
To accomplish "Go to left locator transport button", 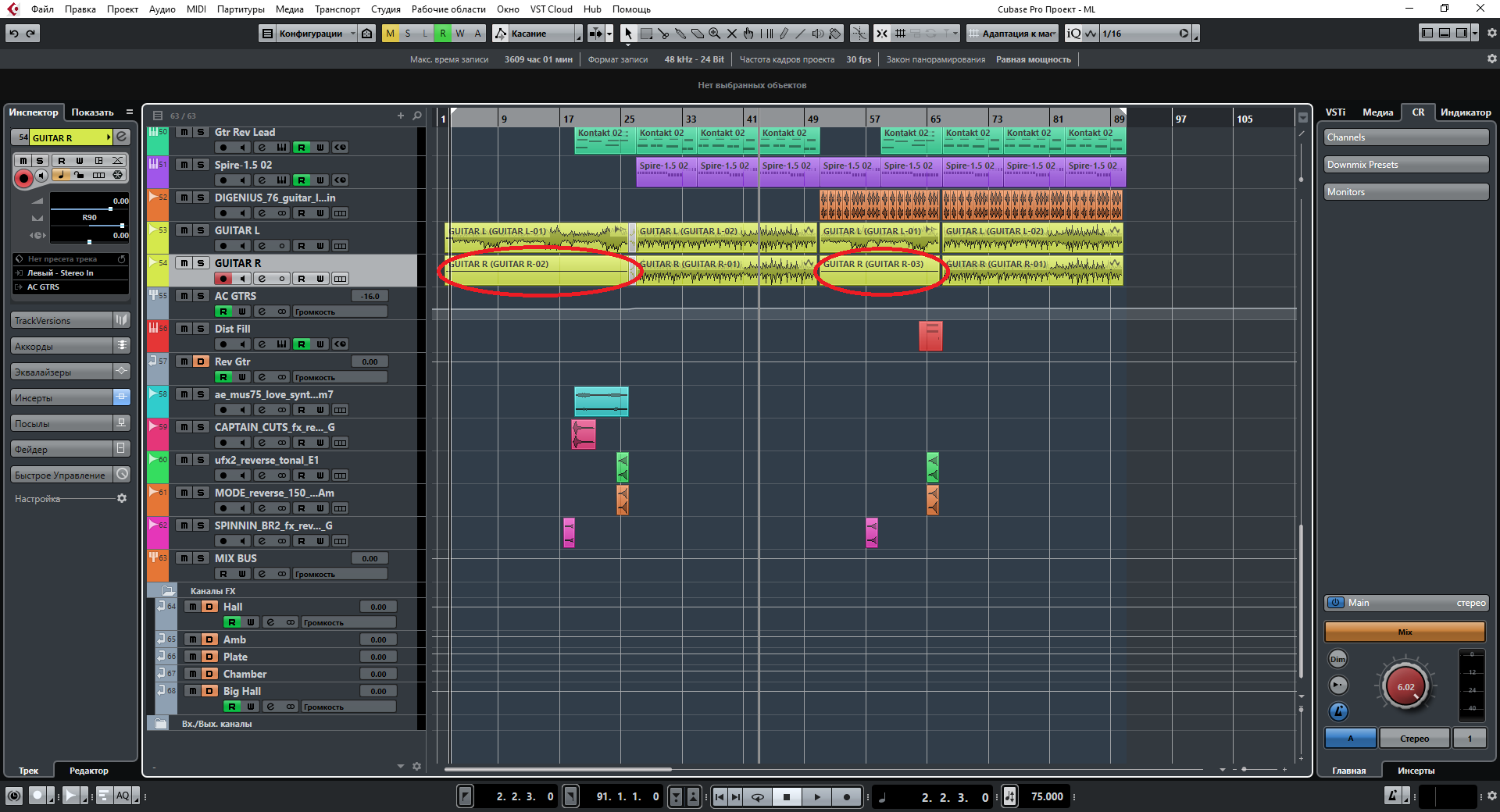I will pos(720,796).
